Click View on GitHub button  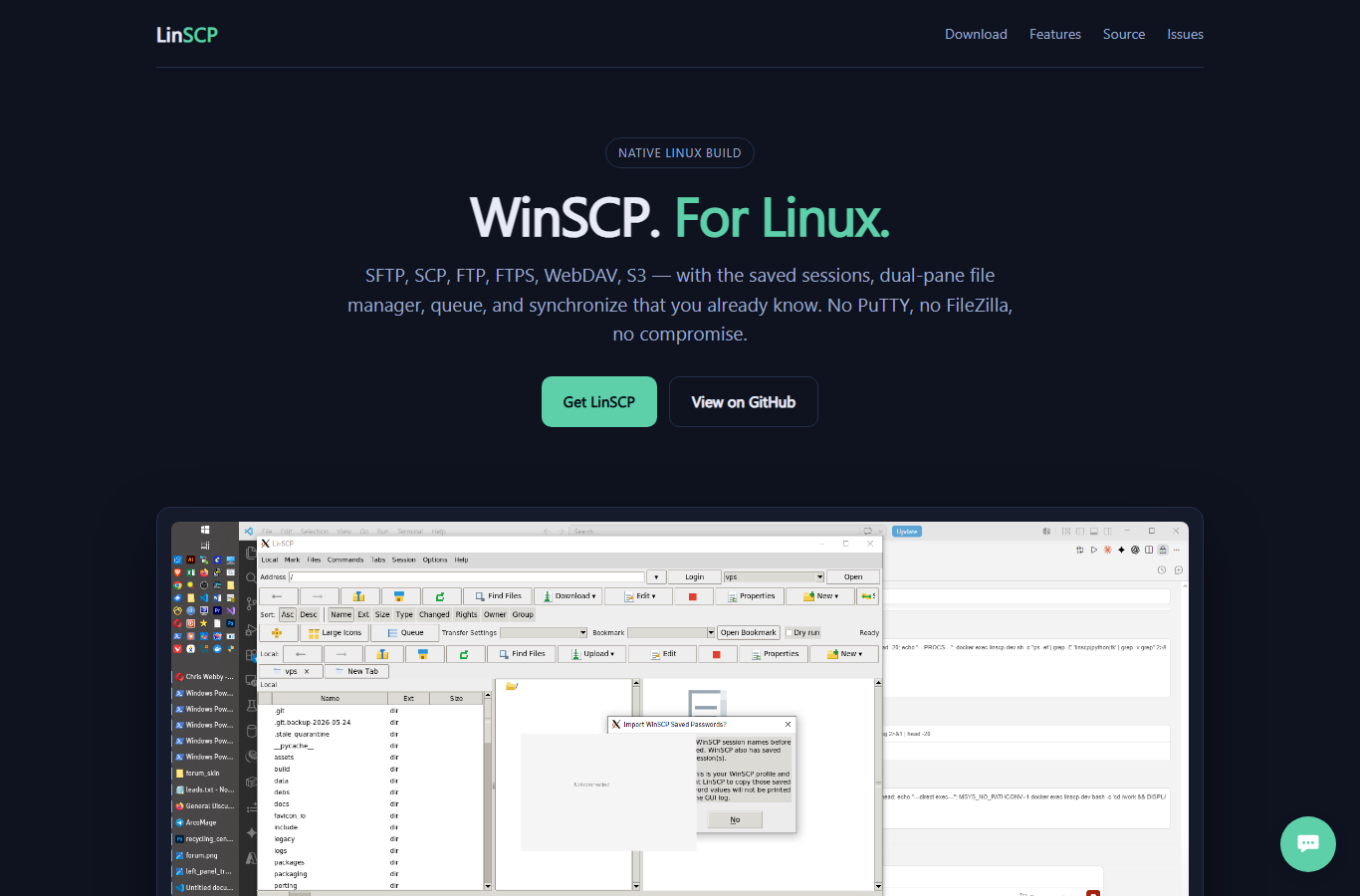[744, 402]
